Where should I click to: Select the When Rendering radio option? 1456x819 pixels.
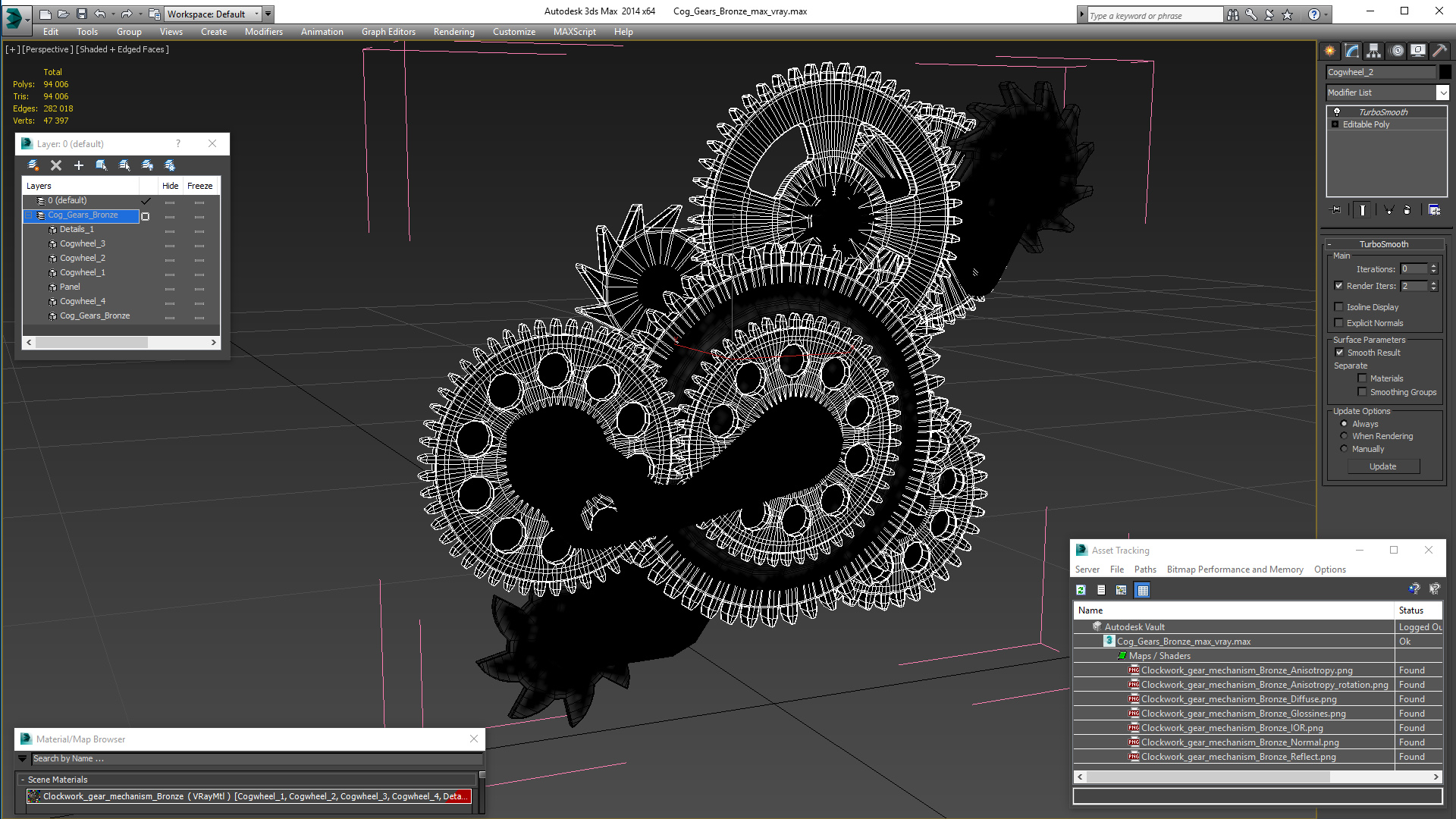[x=1345, y=436]
